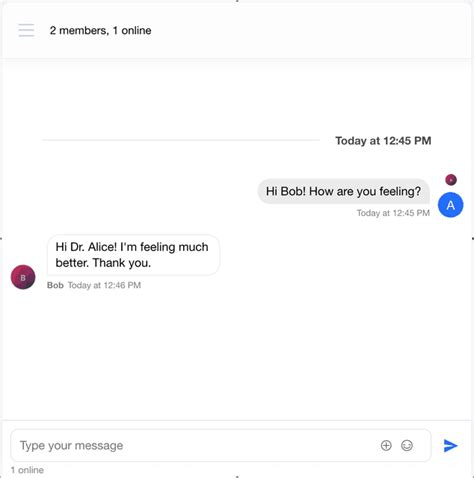Click the sender name "Bob" under his message
Image resolution: width=474 pixels, height=478 pixels.
pyautogui.click(x=55, y=285)
